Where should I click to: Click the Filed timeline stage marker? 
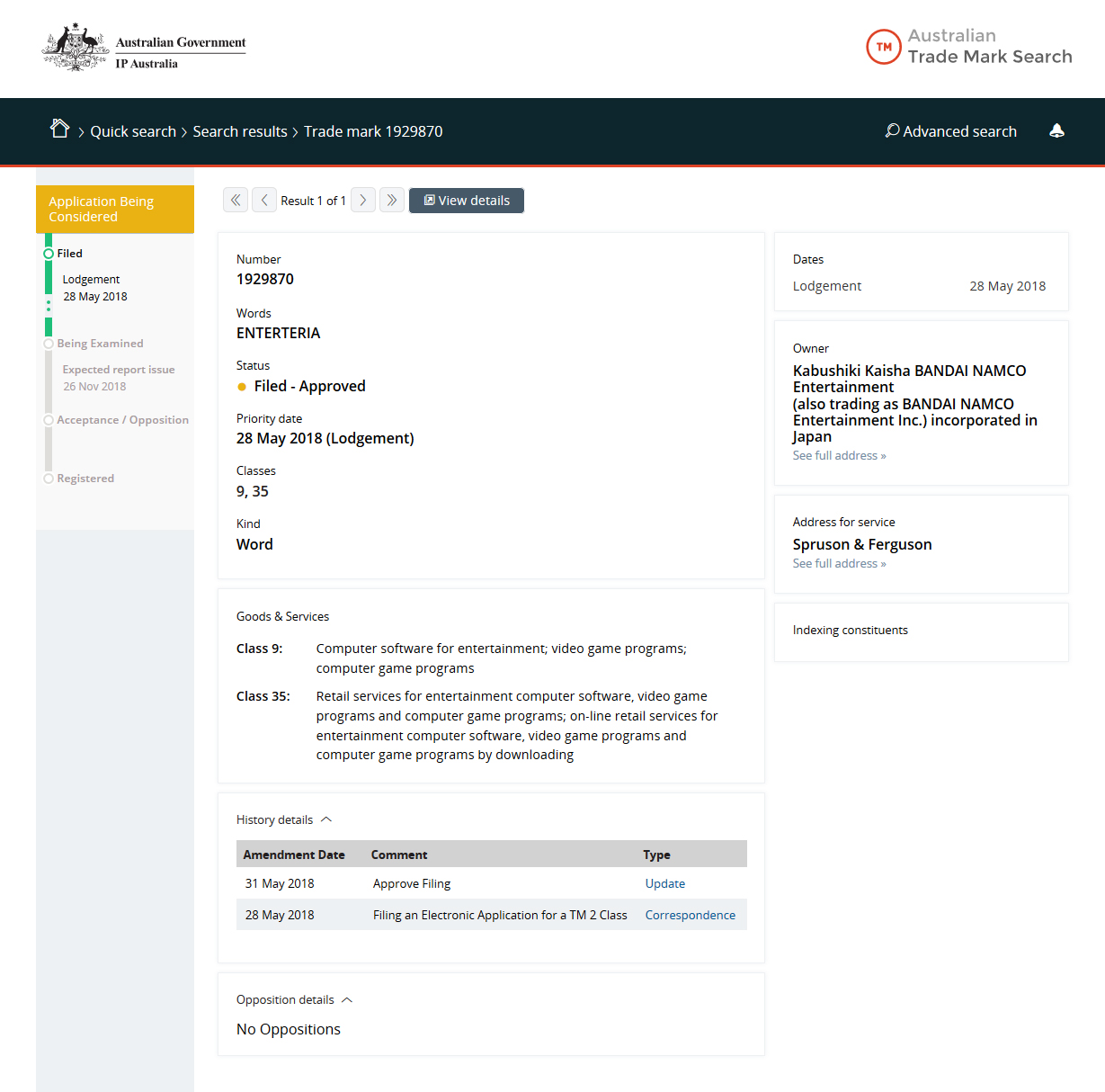(49, 254)
